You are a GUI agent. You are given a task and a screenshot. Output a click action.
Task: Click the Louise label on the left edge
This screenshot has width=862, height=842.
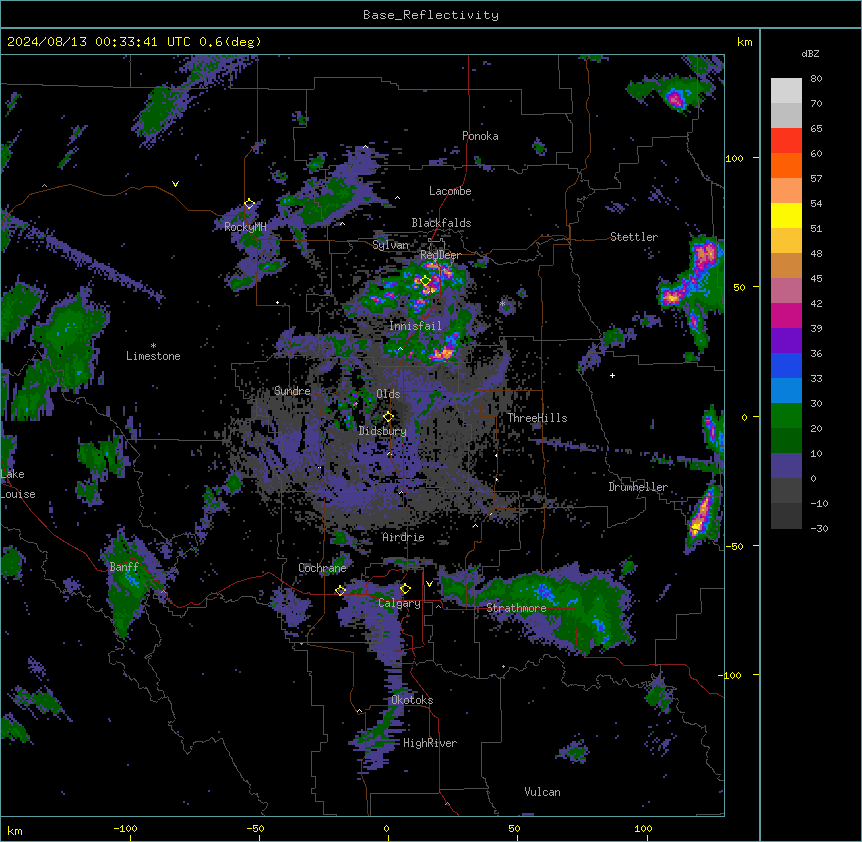tap(18, 494)
